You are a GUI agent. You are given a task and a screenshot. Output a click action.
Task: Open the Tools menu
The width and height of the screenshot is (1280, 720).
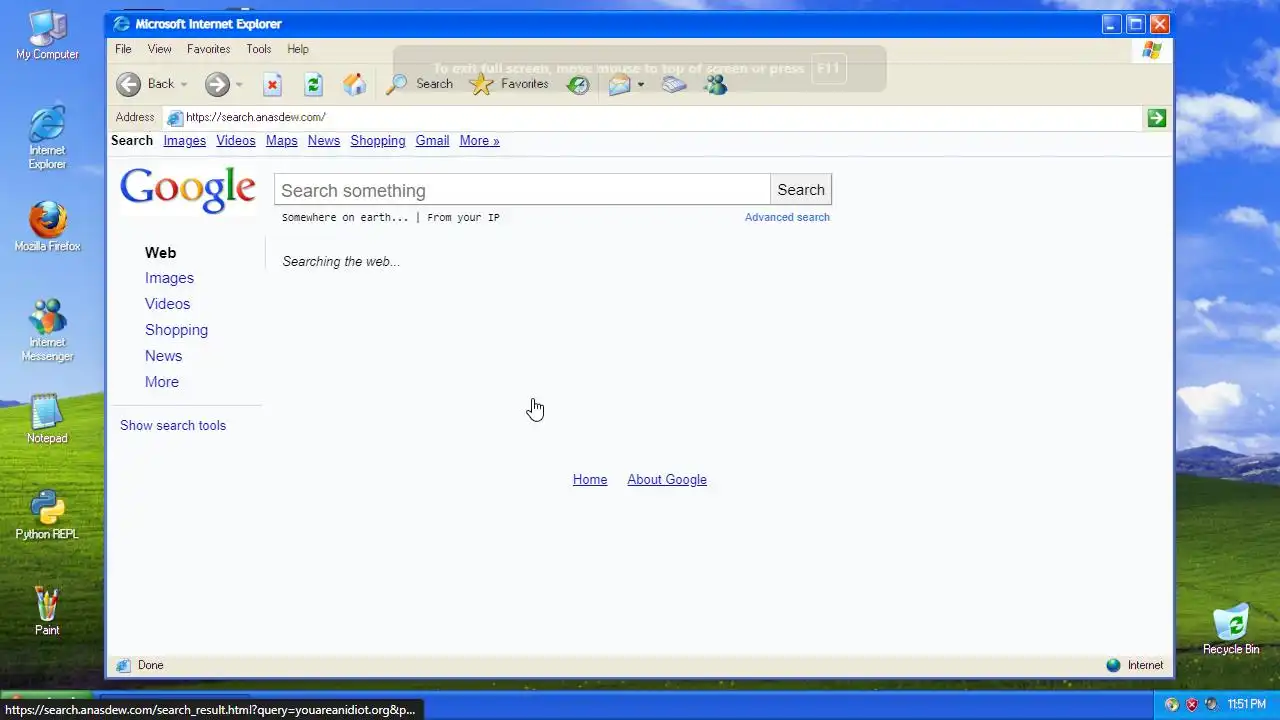258,49
